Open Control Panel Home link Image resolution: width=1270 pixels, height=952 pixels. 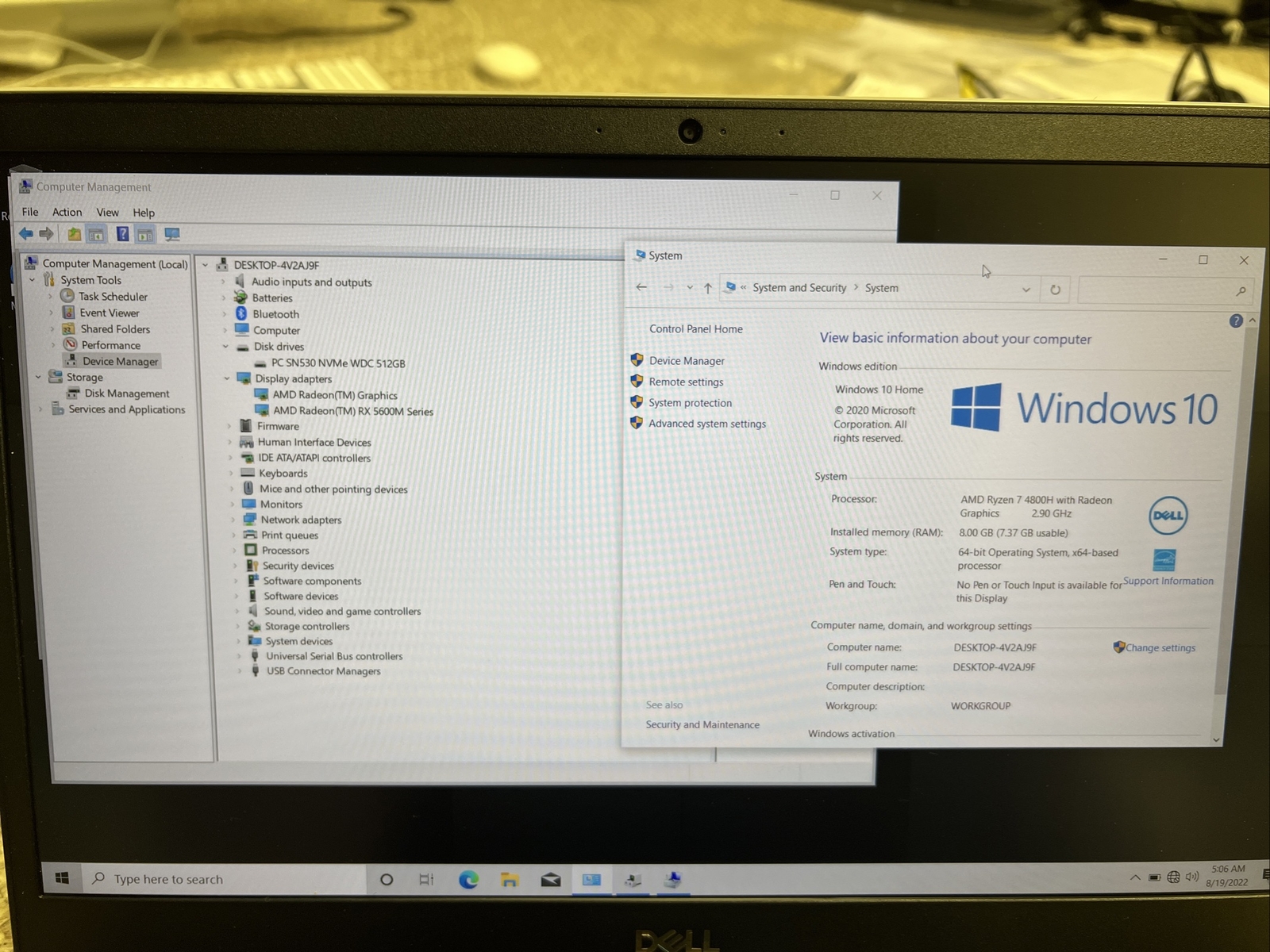coord(696,328)
